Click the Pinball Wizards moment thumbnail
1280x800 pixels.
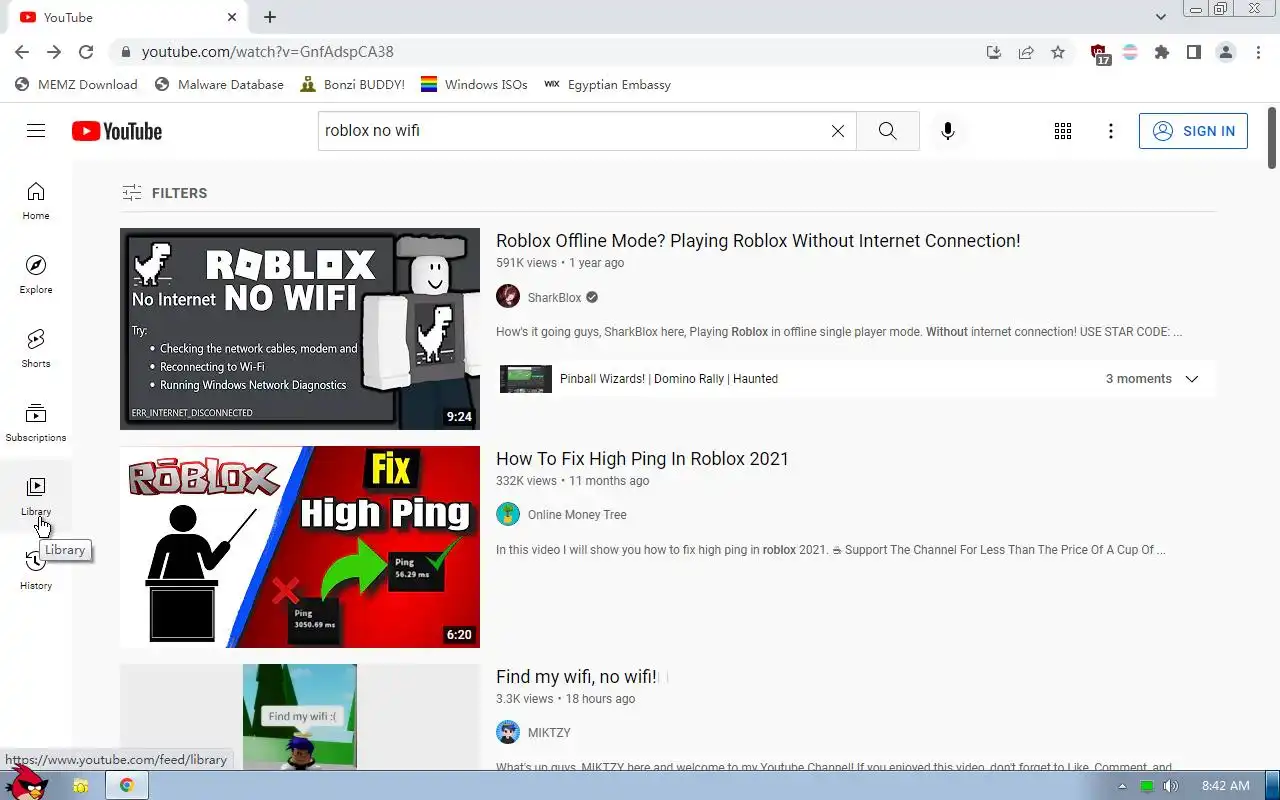pyautogui.click(x=526, y=379)
